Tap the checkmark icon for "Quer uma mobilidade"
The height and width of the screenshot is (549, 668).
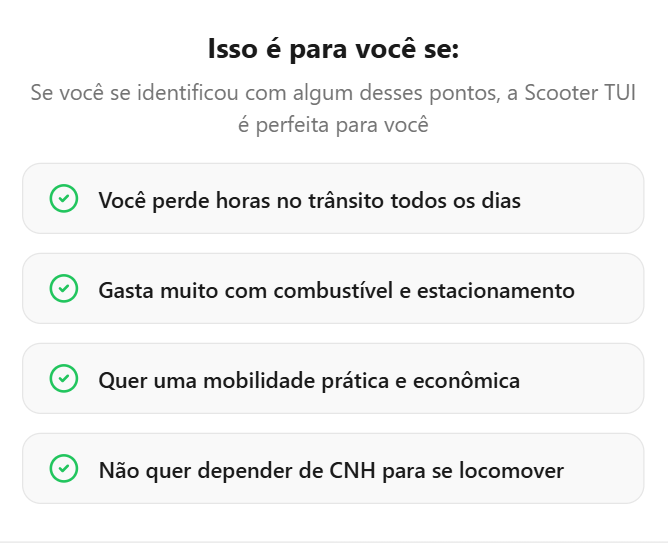click(x=64, y=379)
